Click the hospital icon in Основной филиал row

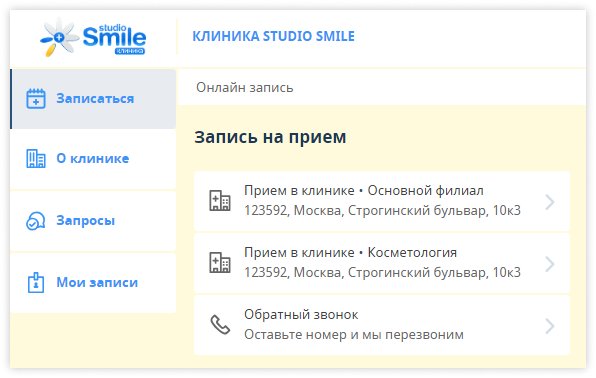[220, 200]
